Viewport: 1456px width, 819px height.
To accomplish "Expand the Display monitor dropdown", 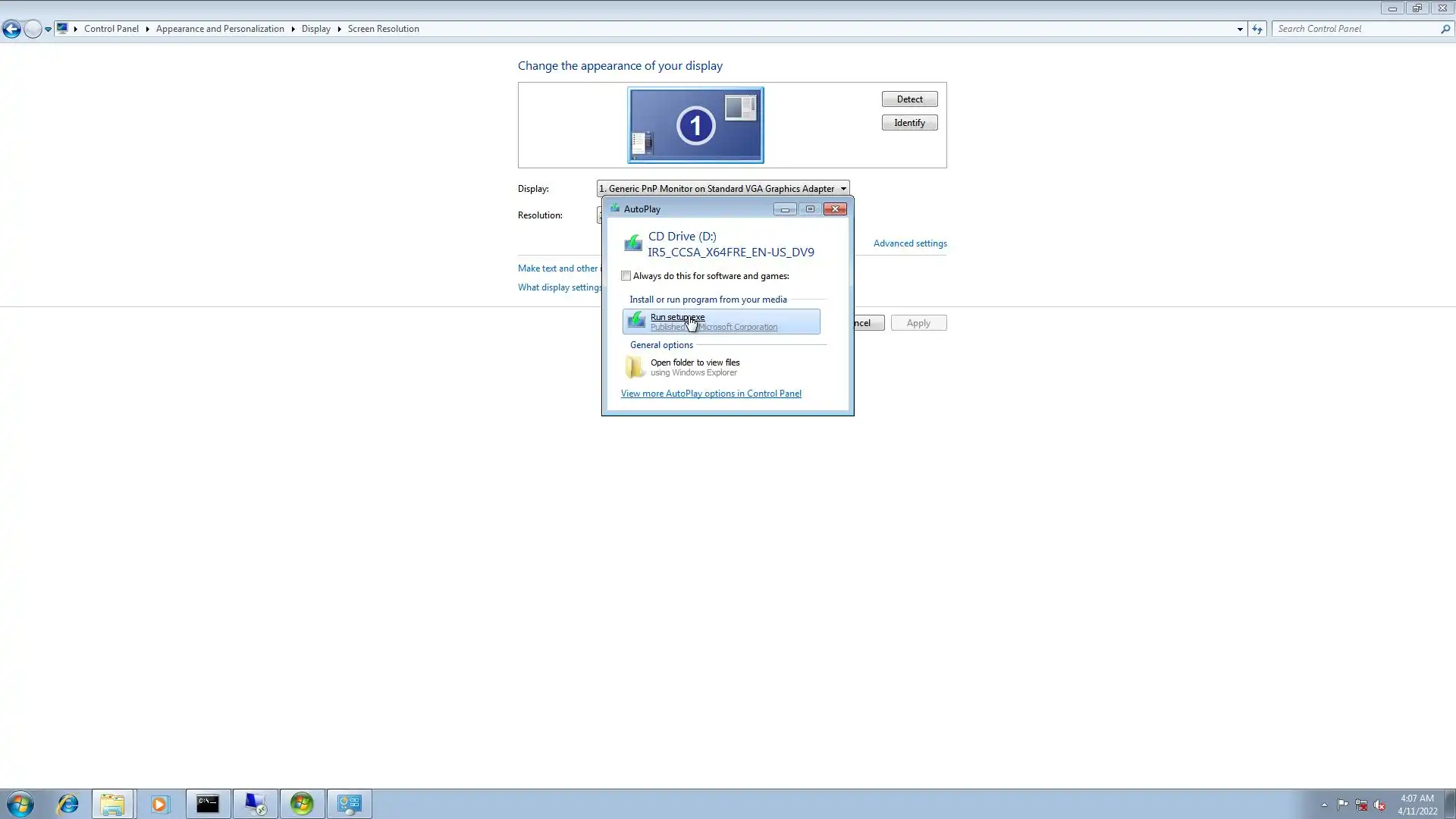I will click(843, 189).
